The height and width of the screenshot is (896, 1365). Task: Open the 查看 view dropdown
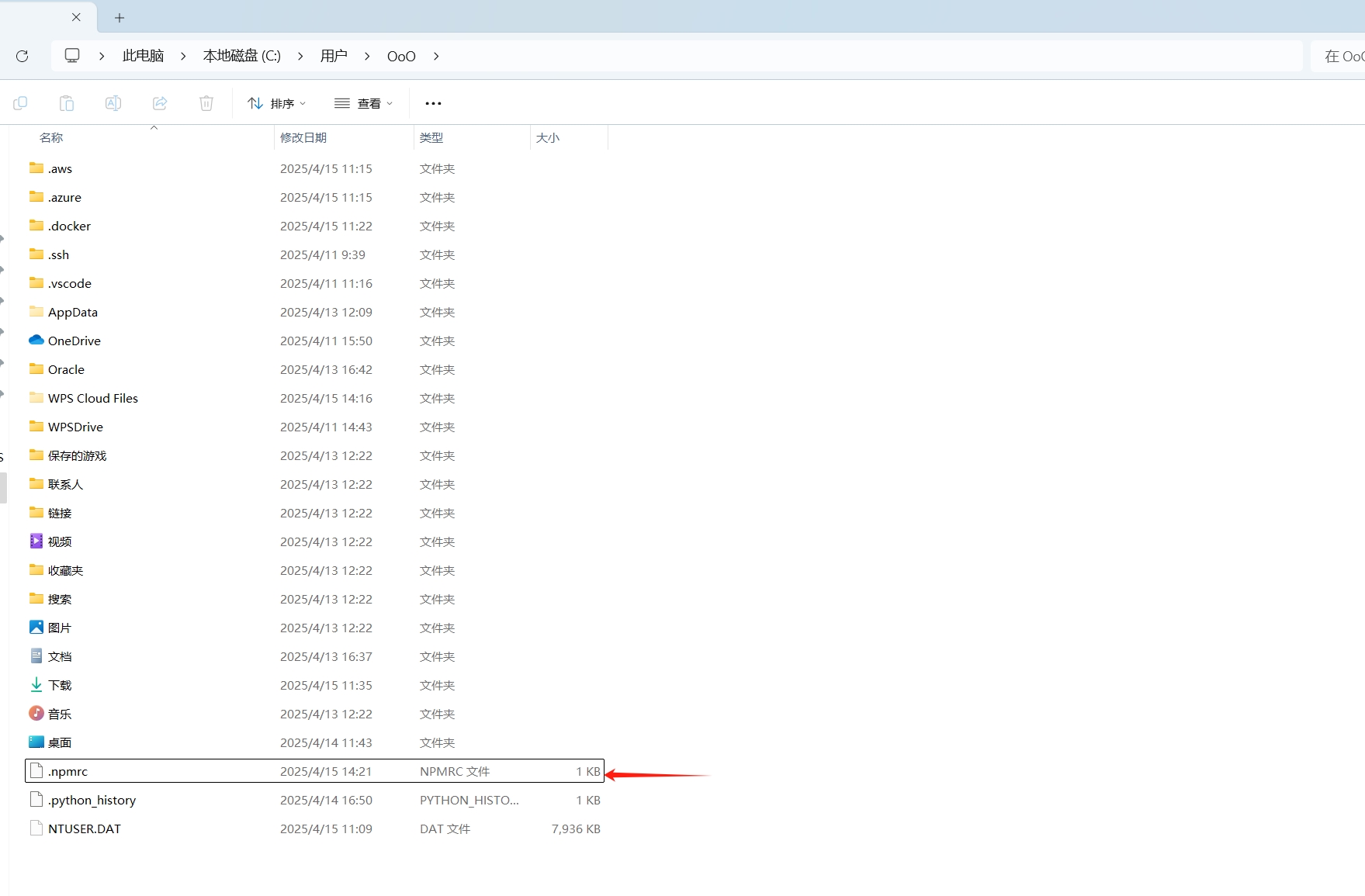tap(364, 103)
